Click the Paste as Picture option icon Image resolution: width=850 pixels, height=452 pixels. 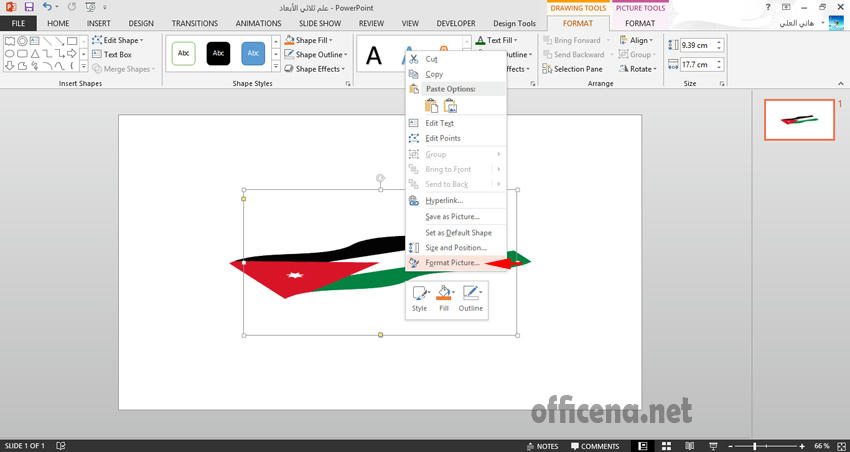pyautogui.click(x=450, y=106)
